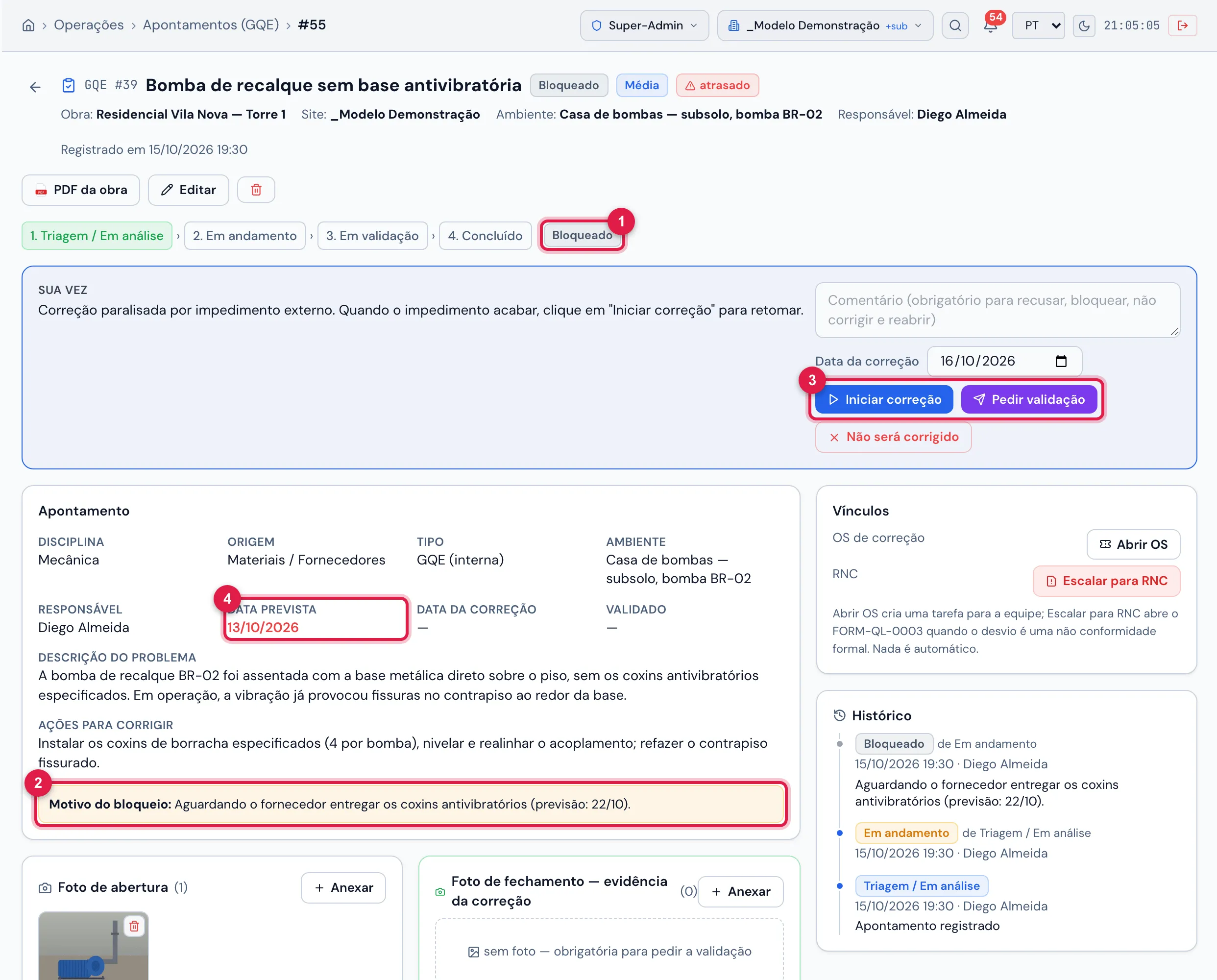Image resolution: width=1217 pixels, height=980 pixels.
Task: Click the Em andamento badge in Histórico
Action: pyautogui.click(x=906, y=833)
